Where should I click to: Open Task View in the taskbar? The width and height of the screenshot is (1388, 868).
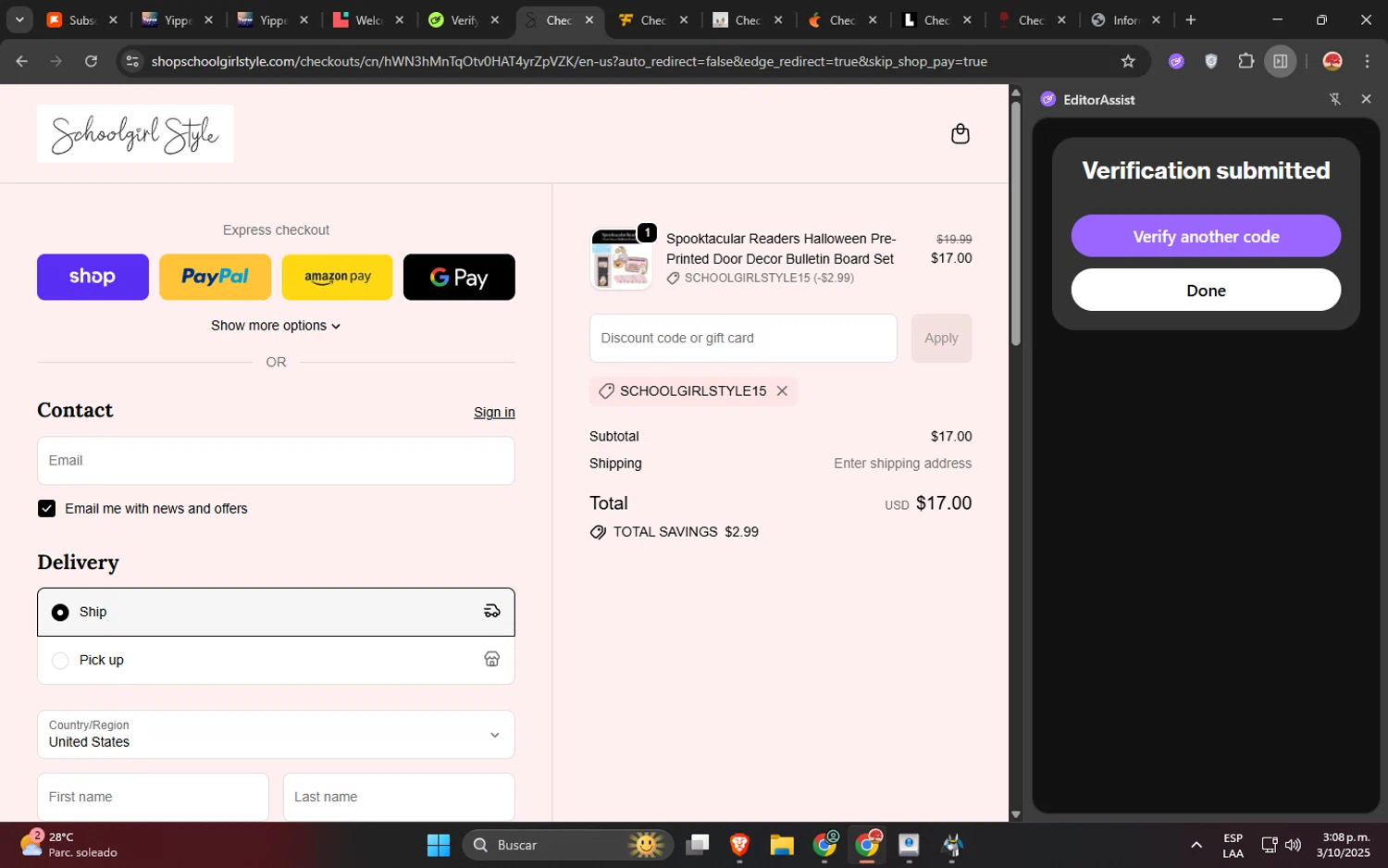pyautogui.click(x=698, y=845)
